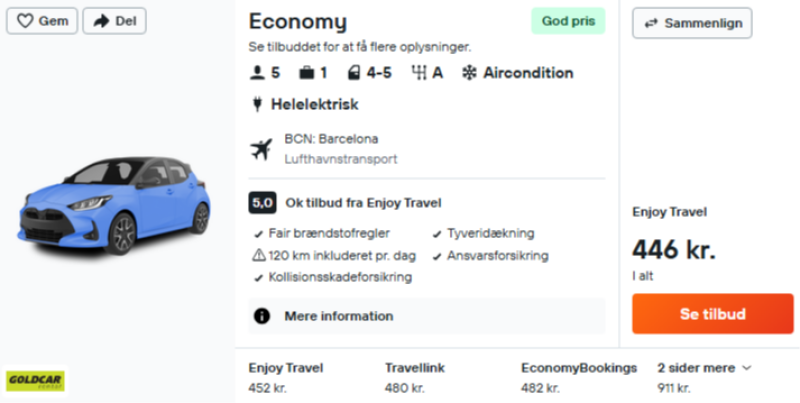Click the car doors icon
Image resolution: width=800 pixels, height=403 pixels.
tap(354, 73)
